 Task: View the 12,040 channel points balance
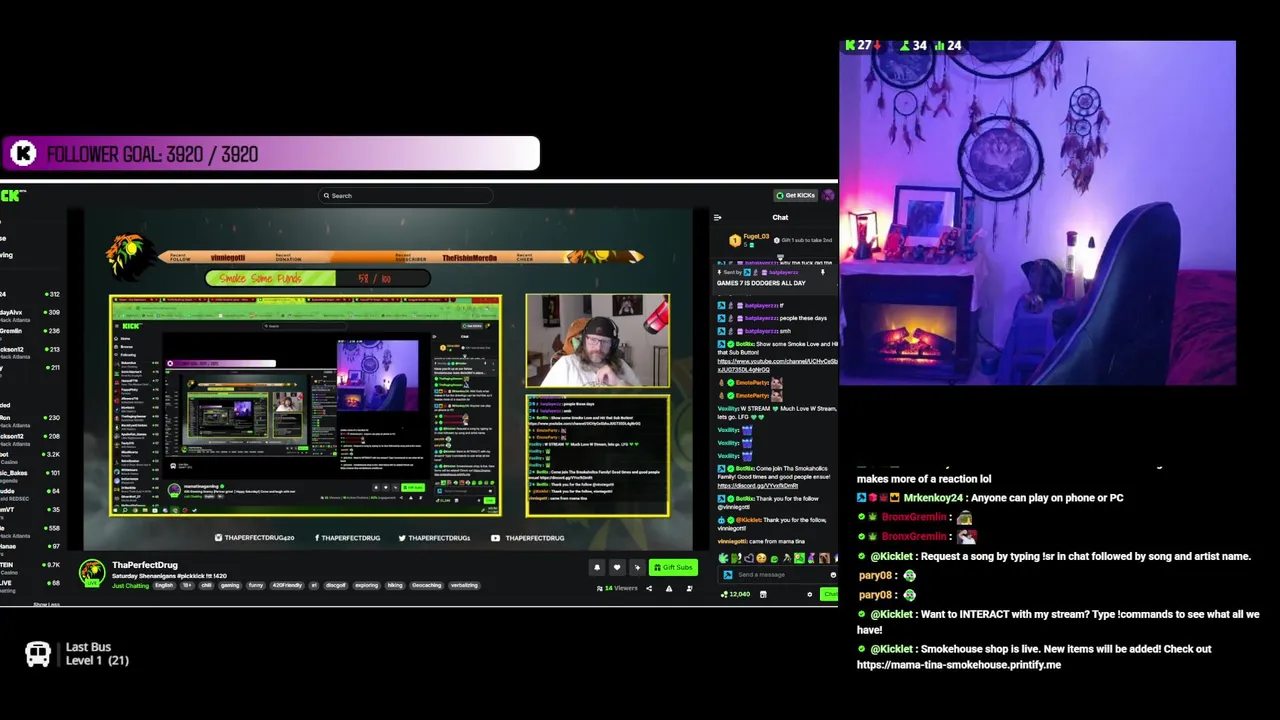point(736,594)
